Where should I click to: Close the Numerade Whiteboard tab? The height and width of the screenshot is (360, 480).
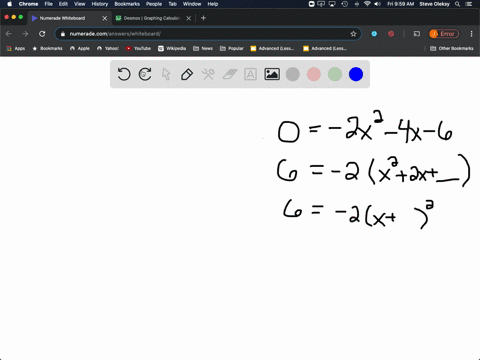105,18
